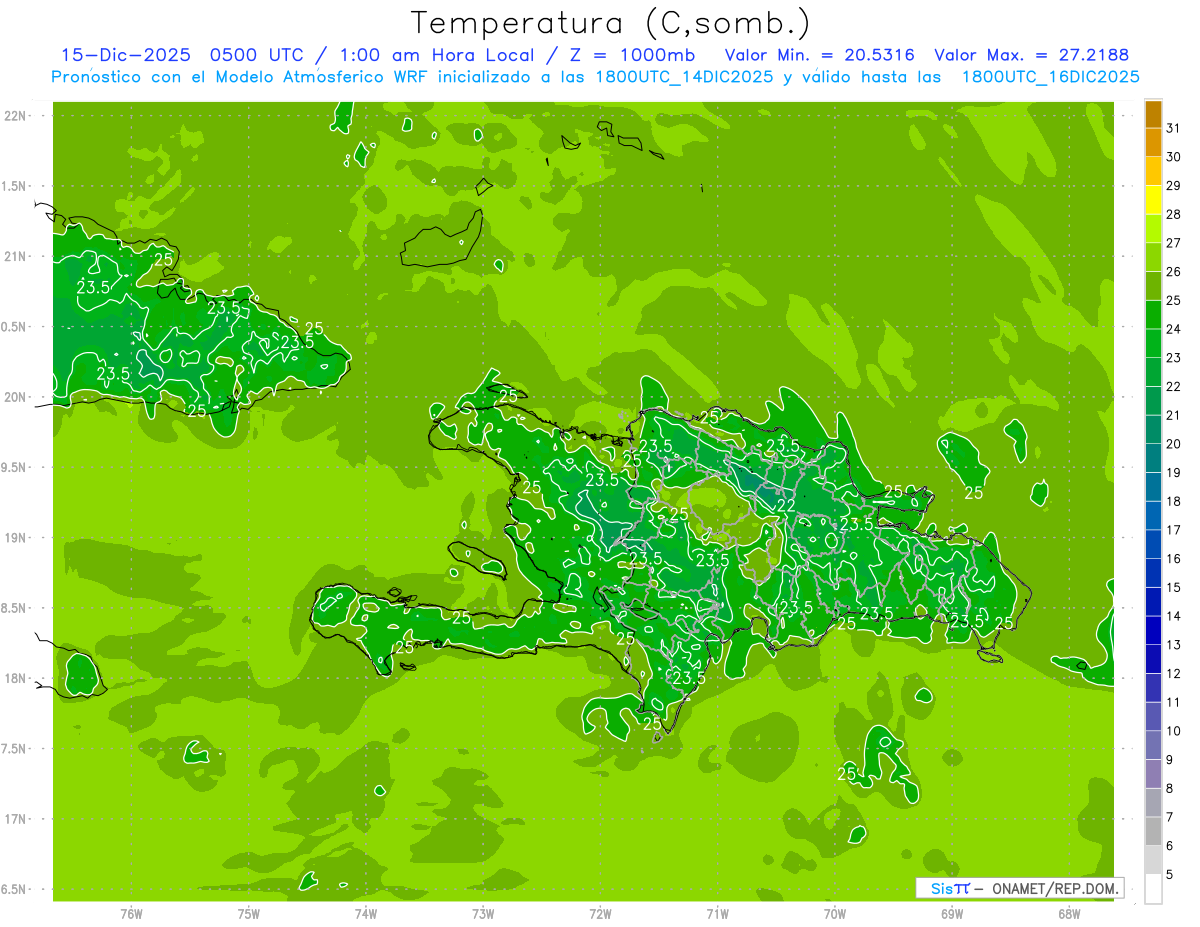Click the '71W' longitude axis label

pyautogui.click(x=717, y=913)
